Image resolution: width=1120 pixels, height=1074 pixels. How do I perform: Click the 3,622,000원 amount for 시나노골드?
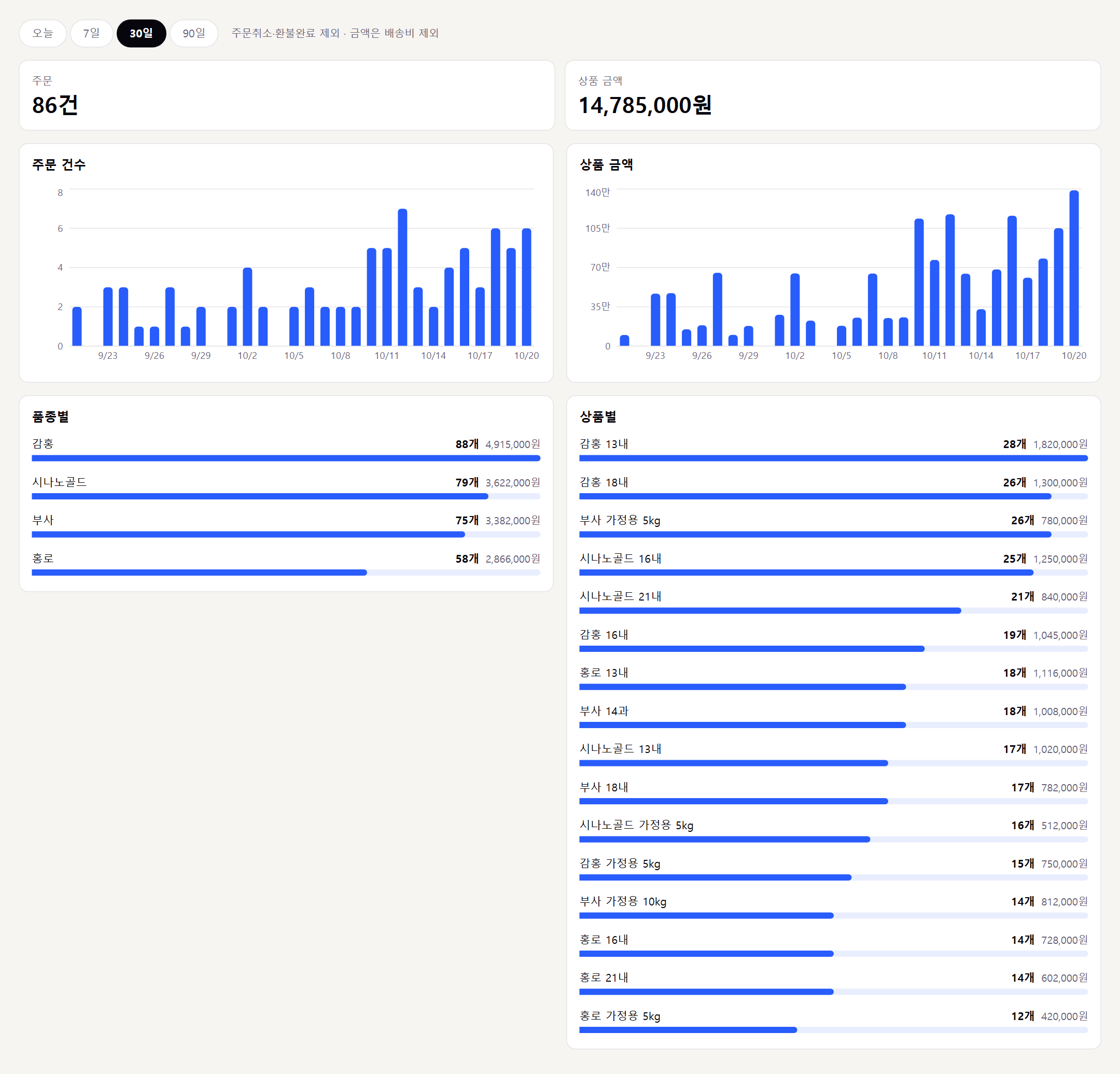(x=513, y=482)
